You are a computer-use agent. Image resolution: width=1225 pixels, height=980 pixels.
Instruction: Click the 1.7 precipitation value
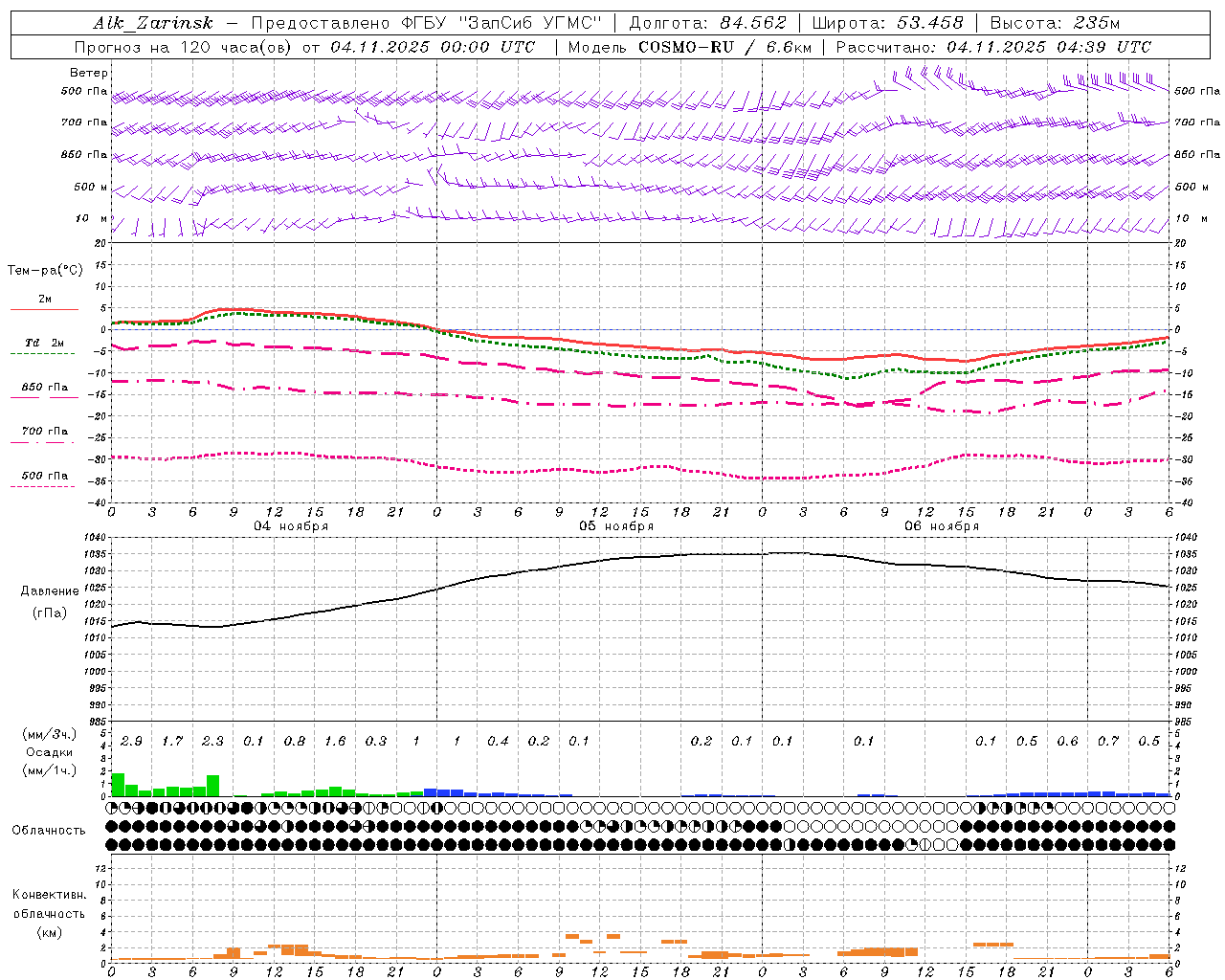coord(172,742)
